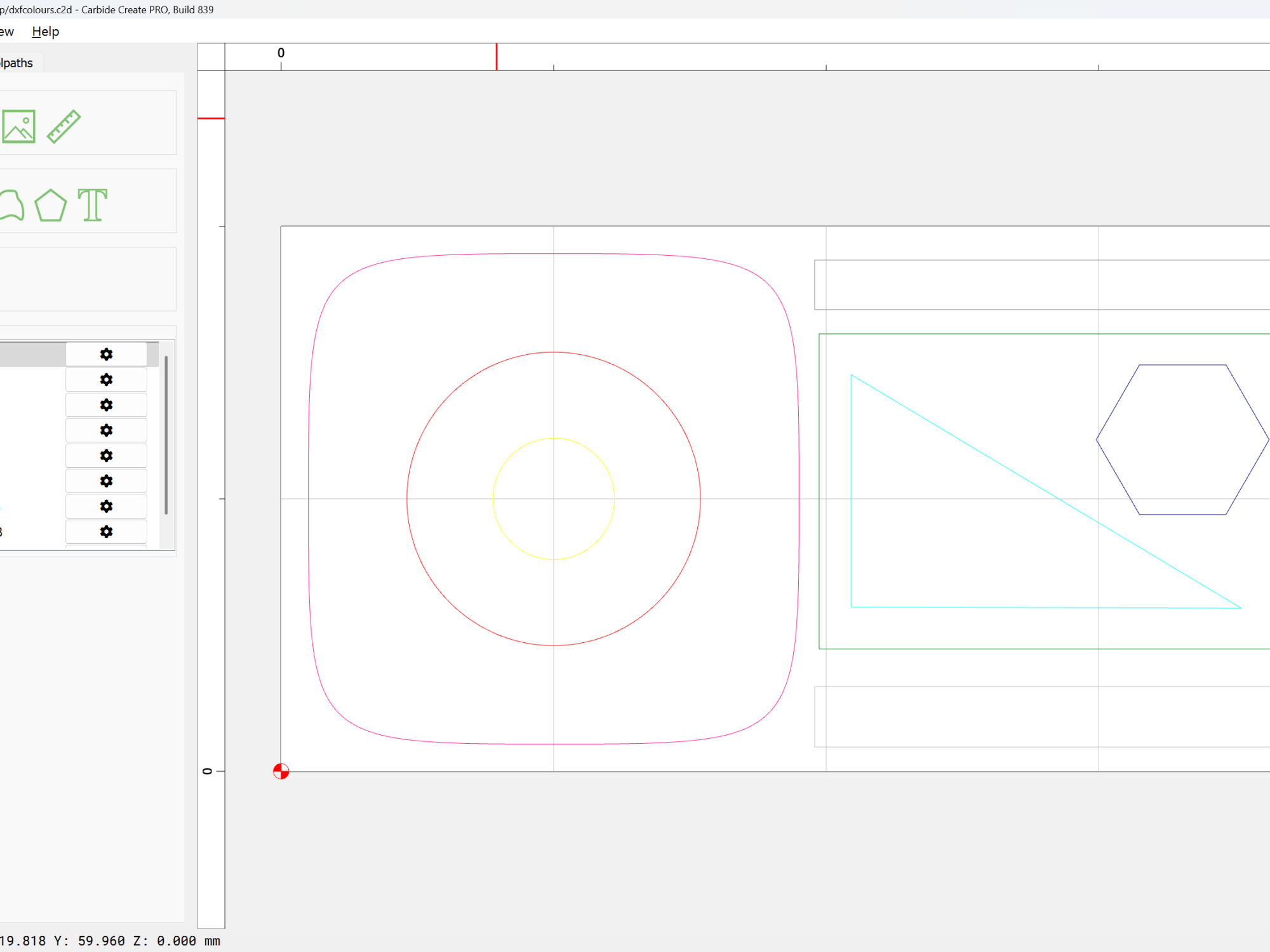The height and width of the screenshot is (952, 1270).
Task: Select the Text tool
Action: click(x=93, y=205)
